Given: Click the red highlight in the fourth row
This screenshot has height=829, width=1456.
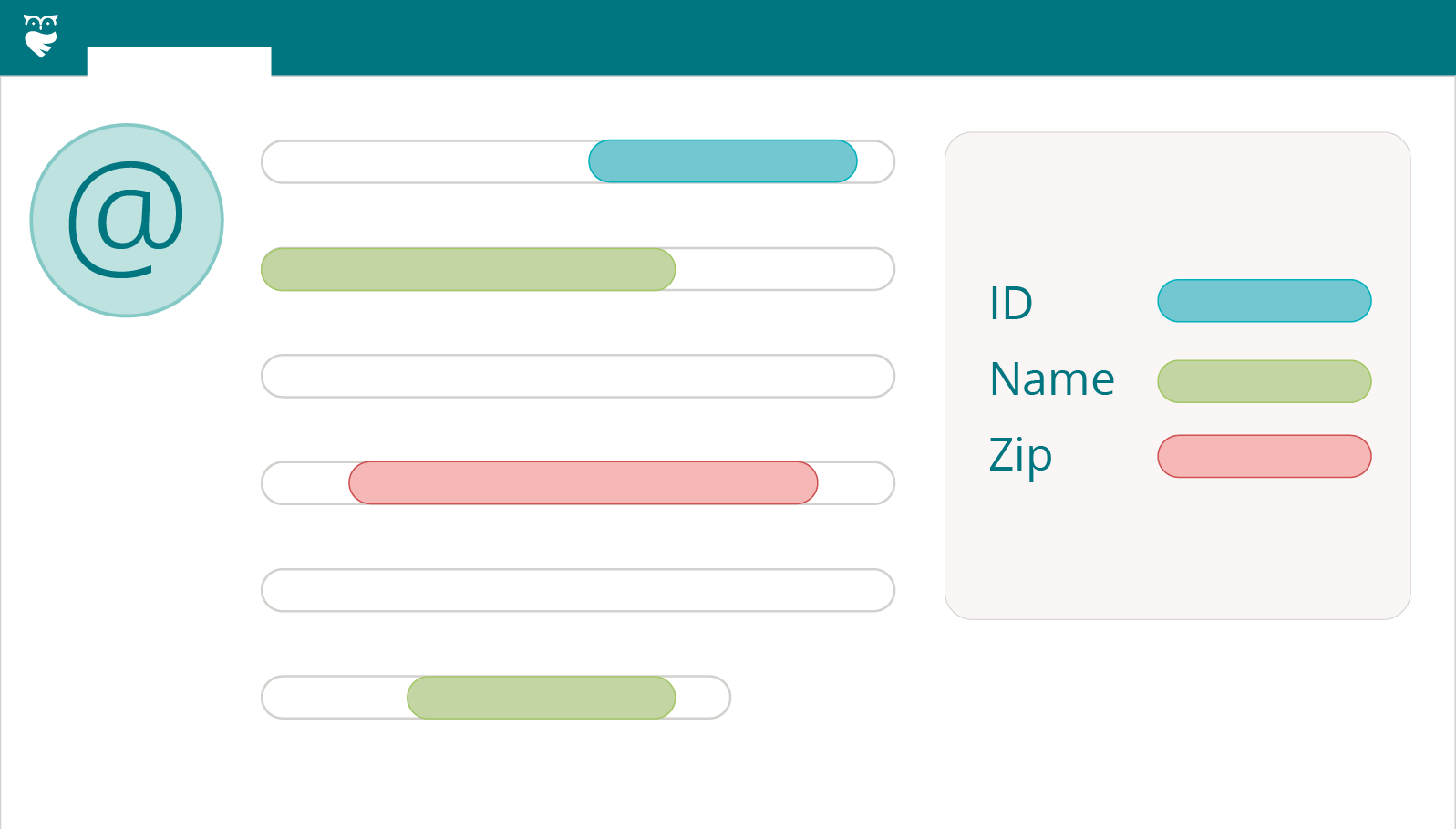Looking at the screenshot, I should 583,482.
